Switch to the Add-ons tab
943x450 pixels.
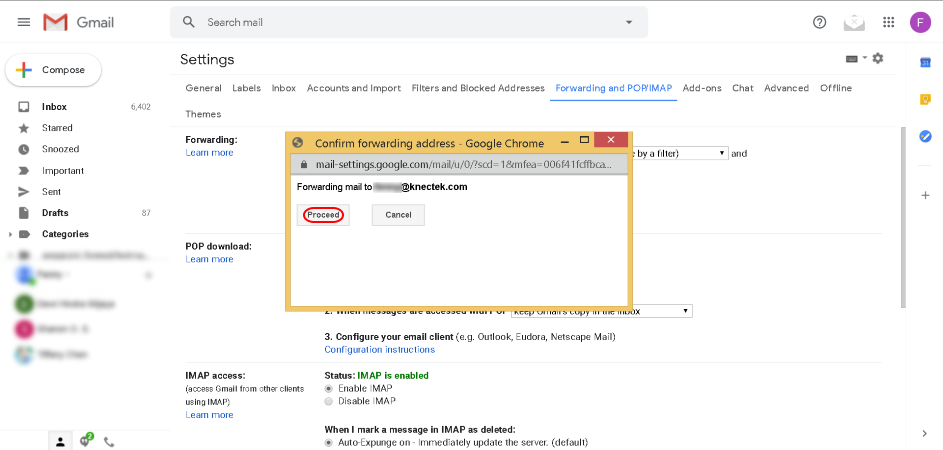702,88
